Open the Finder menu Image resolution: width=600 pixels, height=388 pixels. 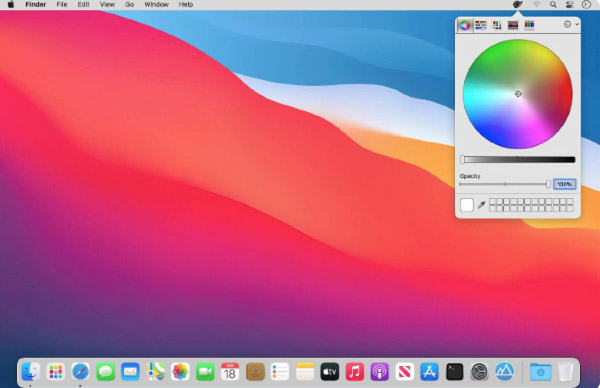(36, 5)
